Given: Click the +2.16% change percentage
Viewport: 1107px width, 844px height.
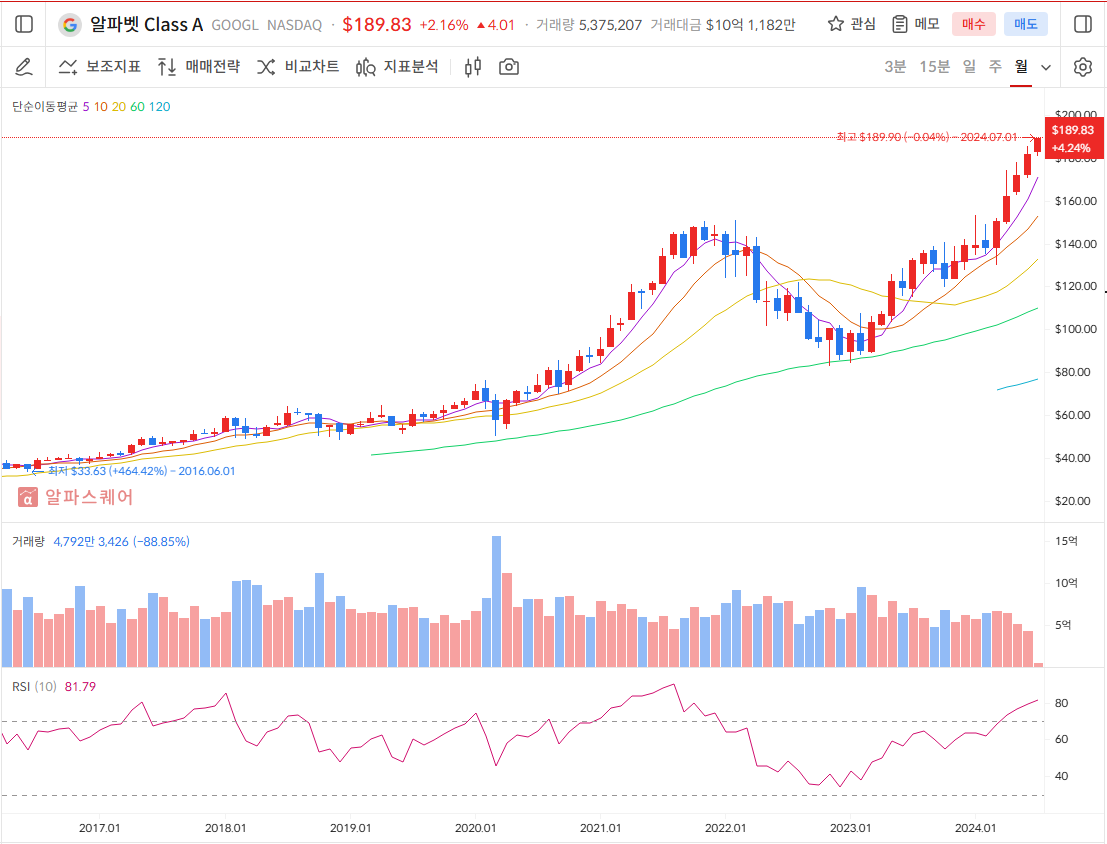Looking at the screenshot, I should (444, 25).
